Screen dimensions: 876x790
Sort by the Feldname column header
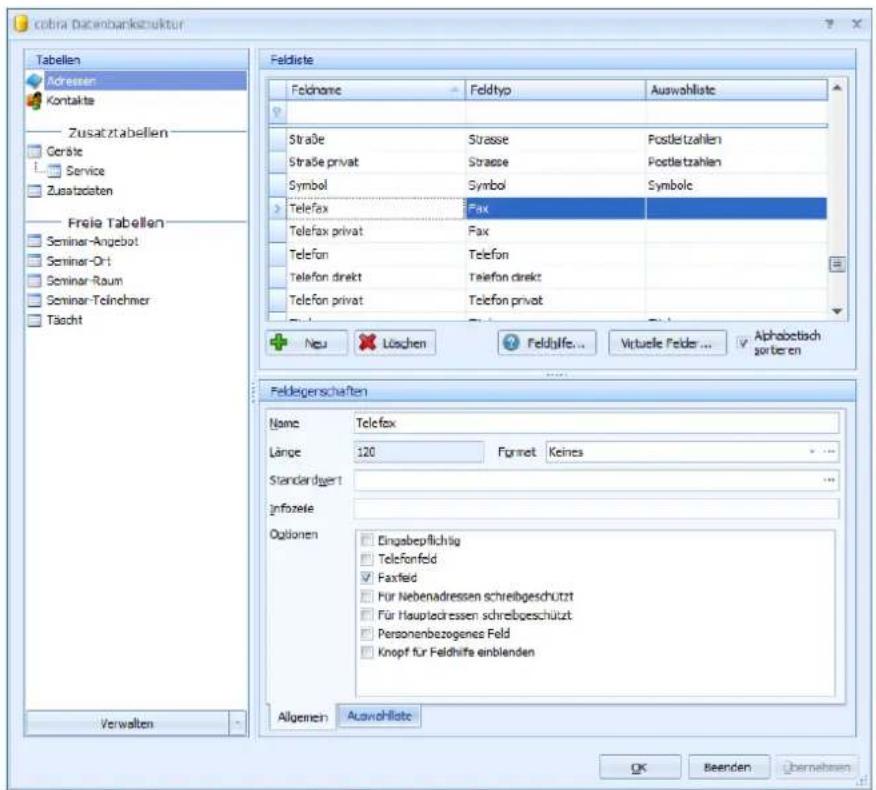tap(375, 90)
